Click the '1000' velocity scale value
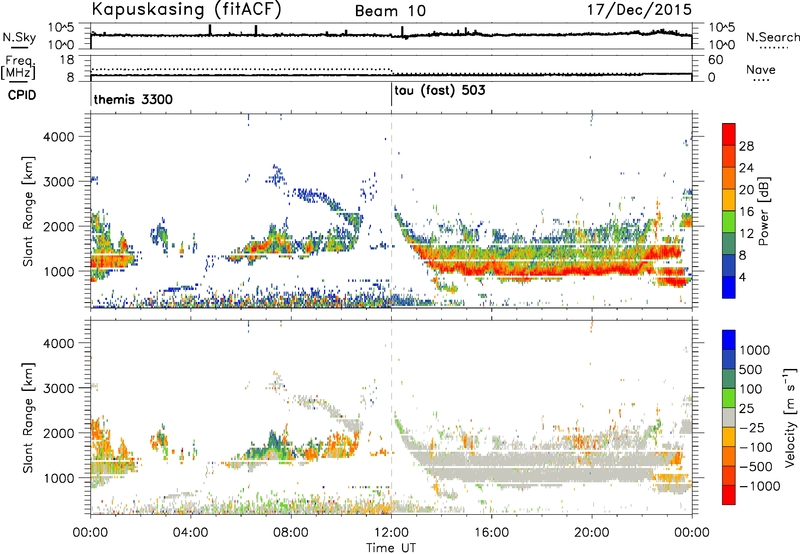The height and width of the screenshot is (554, 800). pyautogui.click(x=754, y=350)
